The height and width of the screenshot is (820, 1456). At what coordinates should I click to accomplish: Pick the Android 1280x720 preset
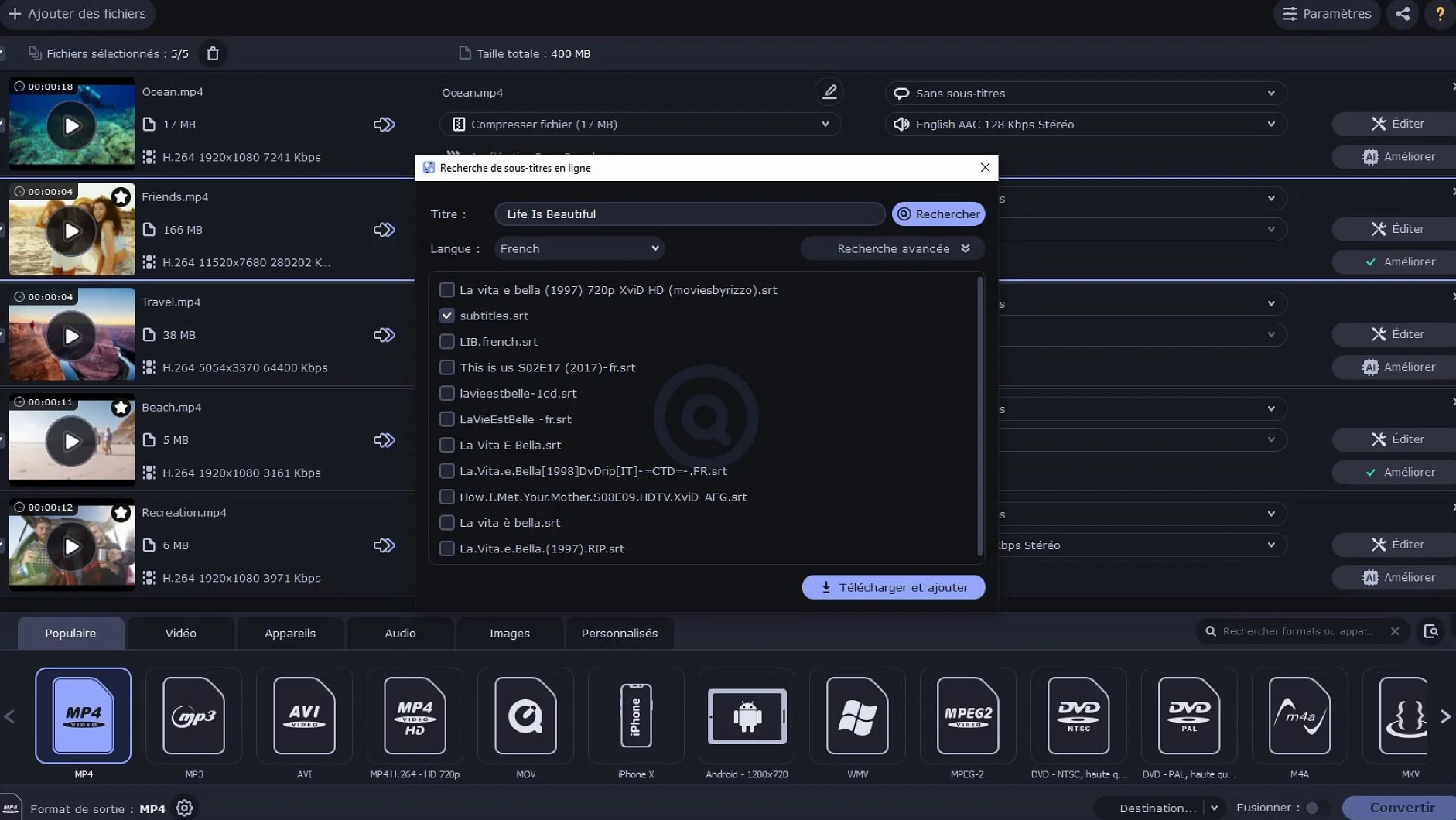[747, 716]
